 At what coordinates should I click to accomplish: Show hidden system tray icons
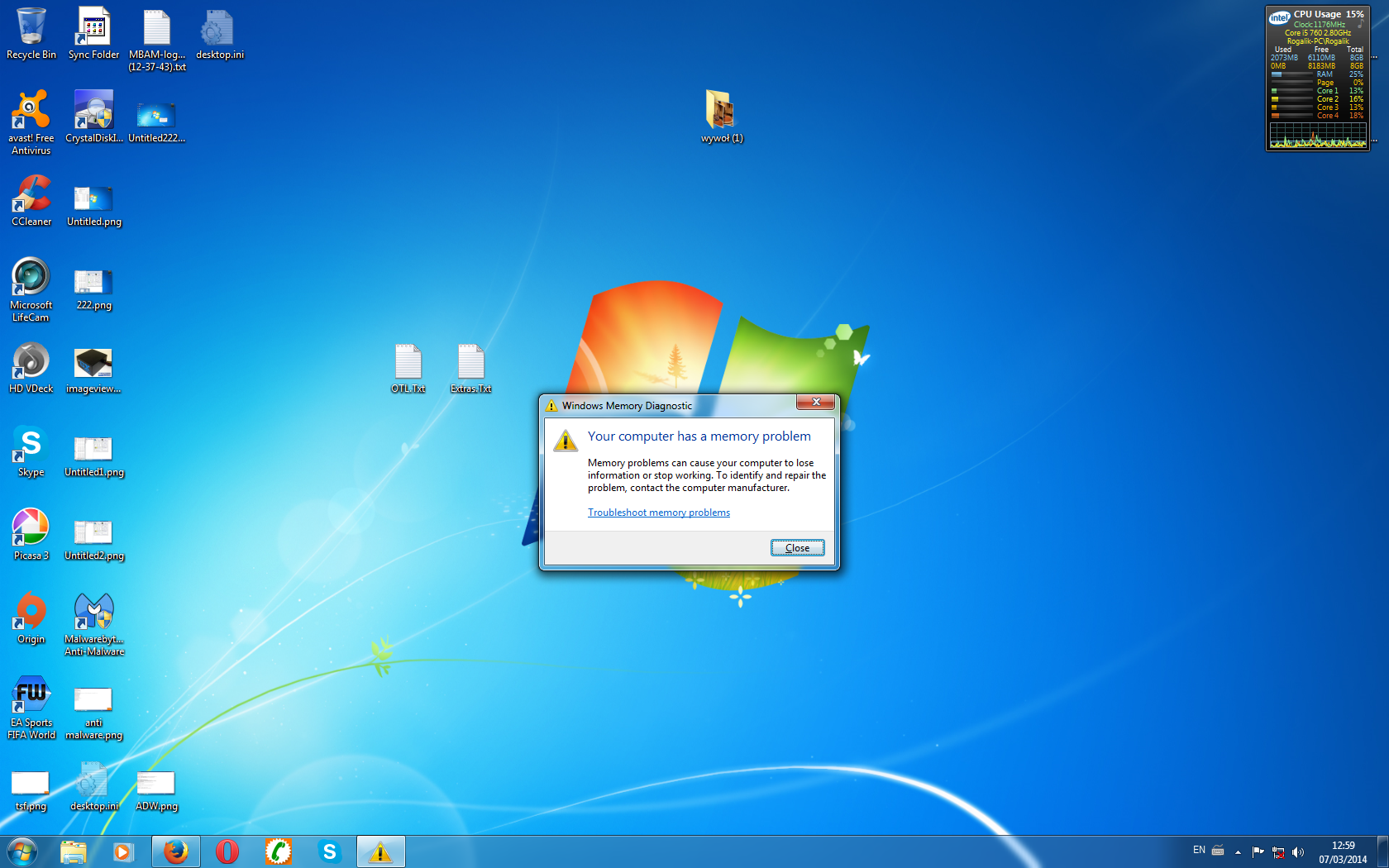coord(1238,852)
